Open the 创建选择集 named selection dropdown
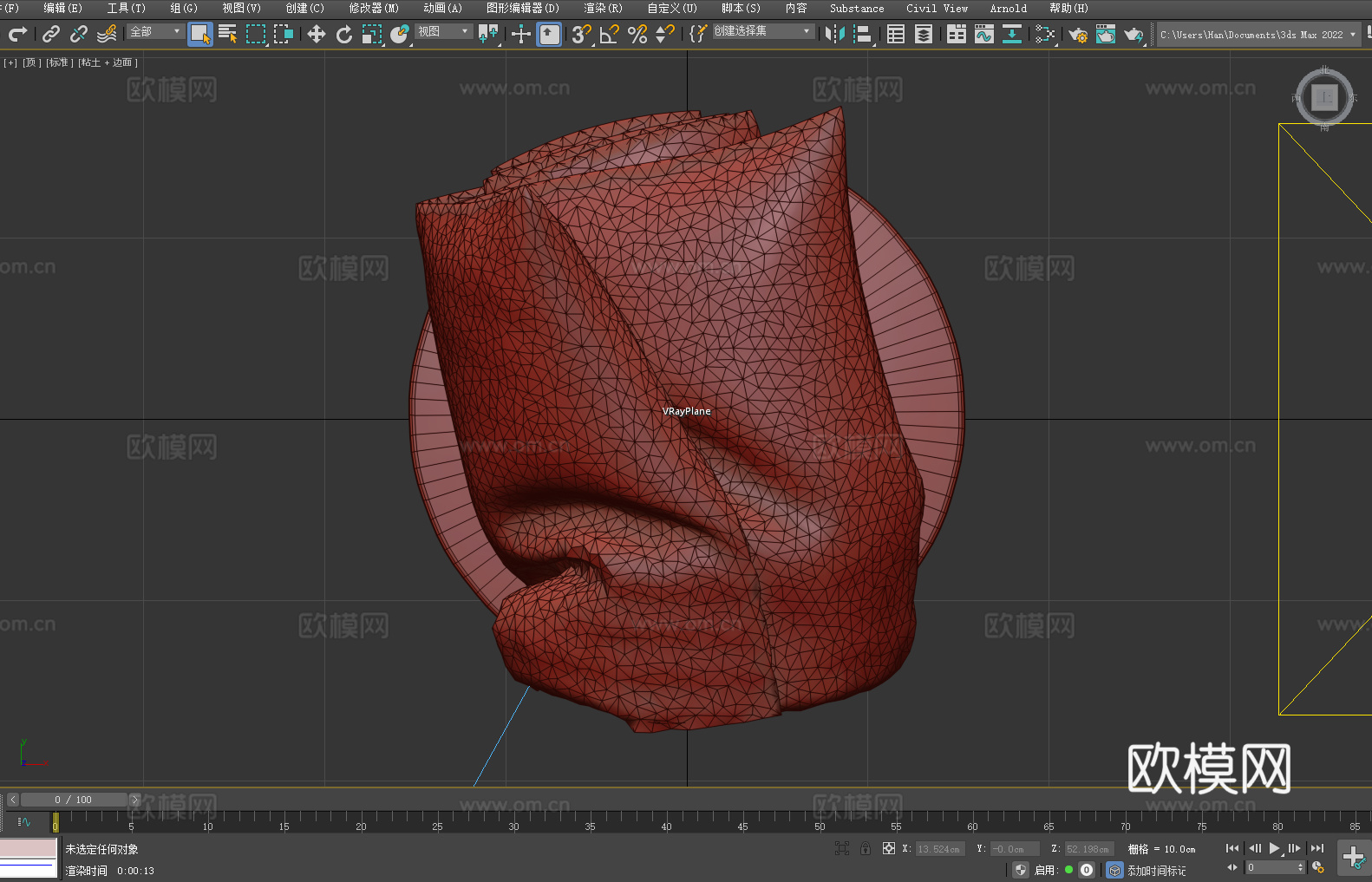The height and width of the screenshot is (882, 1372). [763, 31]
